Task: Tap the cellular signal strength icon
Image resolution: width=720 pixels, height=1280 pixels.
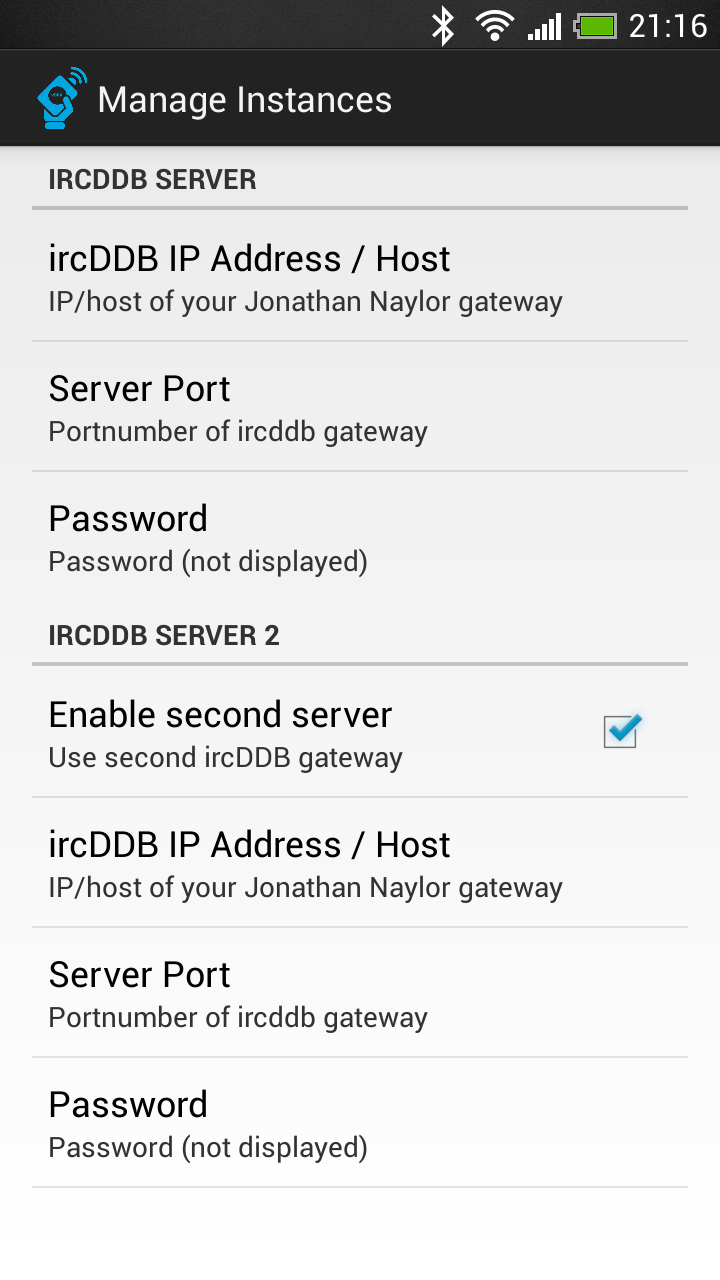Action: click(x=545, y=27)
